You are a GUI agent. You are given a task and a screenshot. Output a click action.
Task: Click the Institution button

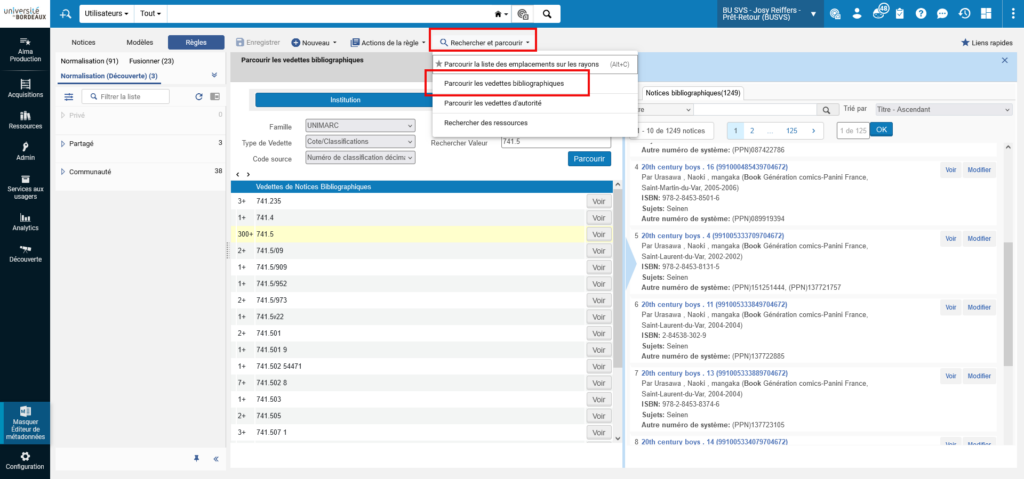345,100
